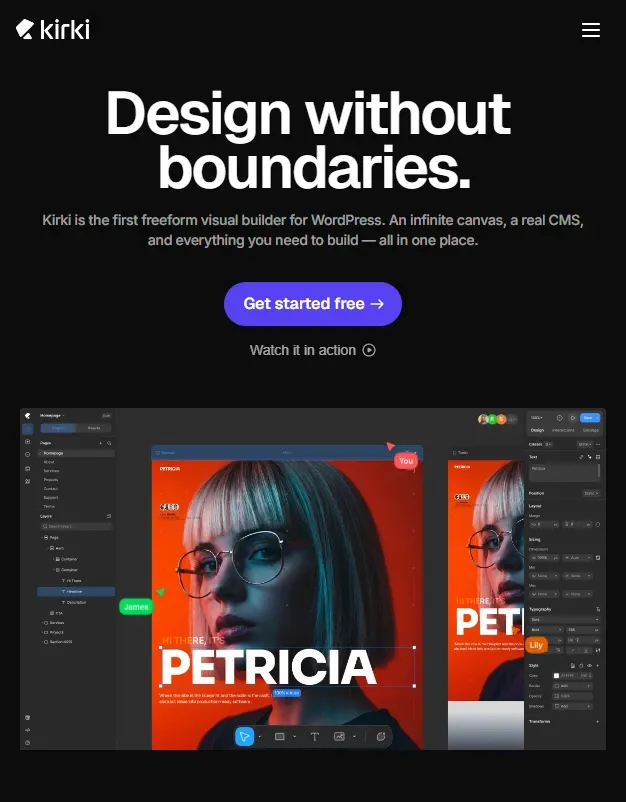
Task: Select the Services page in the Pages list
Action: click(51, 471)
